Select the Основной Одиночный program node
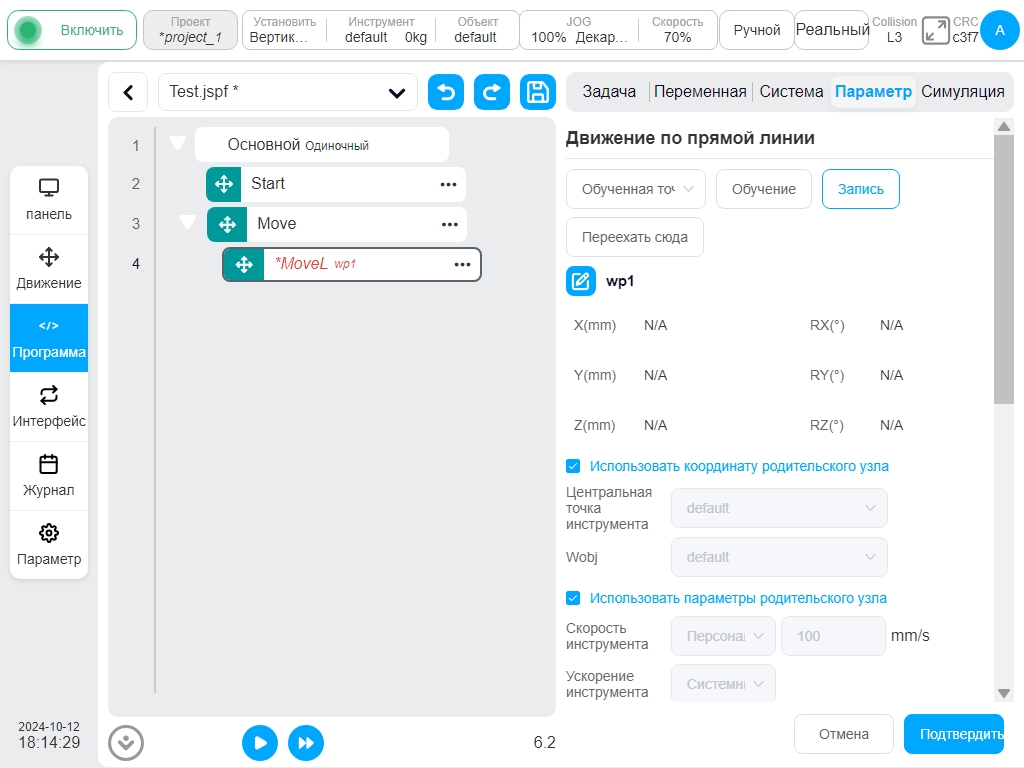Image resolution: width=1024 pixels, height=768 pixels. coord(322,144)
